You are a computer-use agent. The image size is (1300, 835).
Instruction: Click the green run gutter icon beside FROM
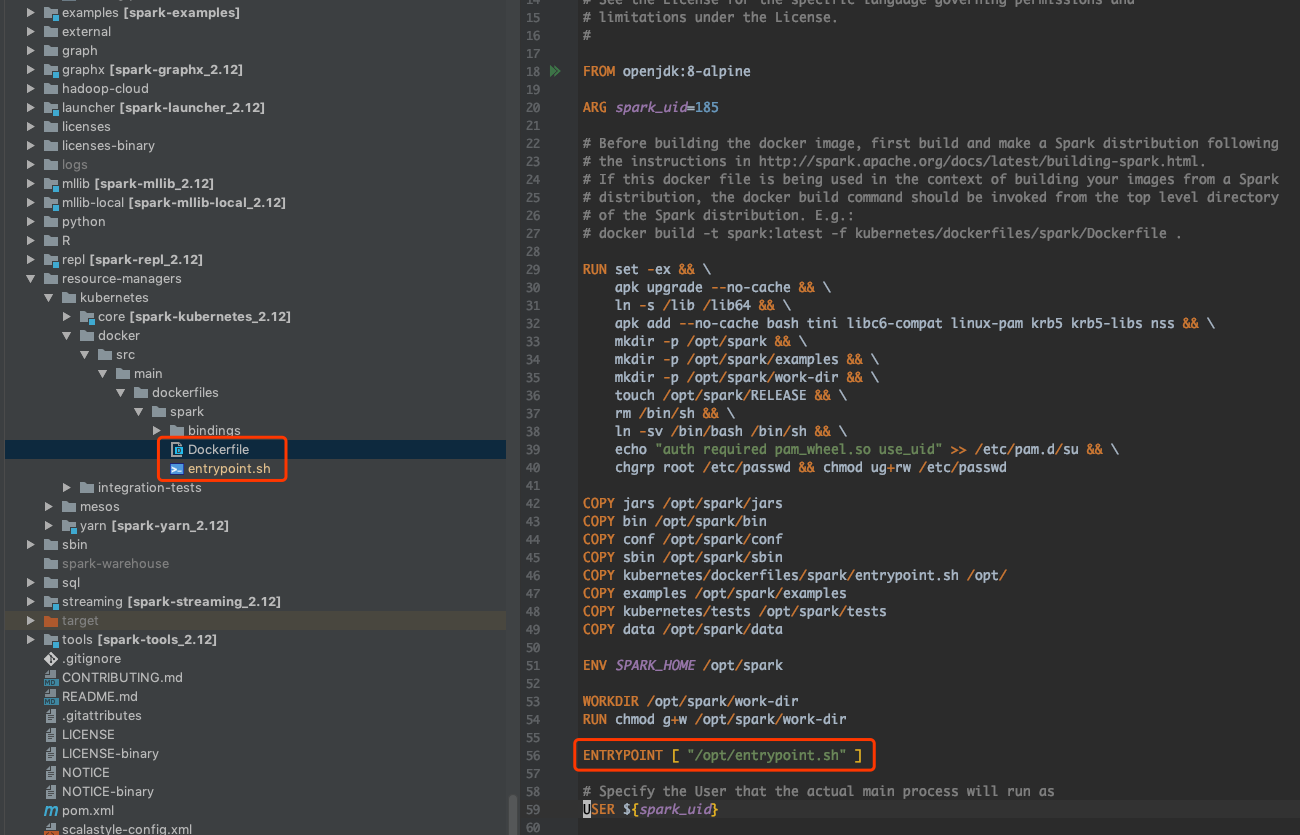(555, 71)
